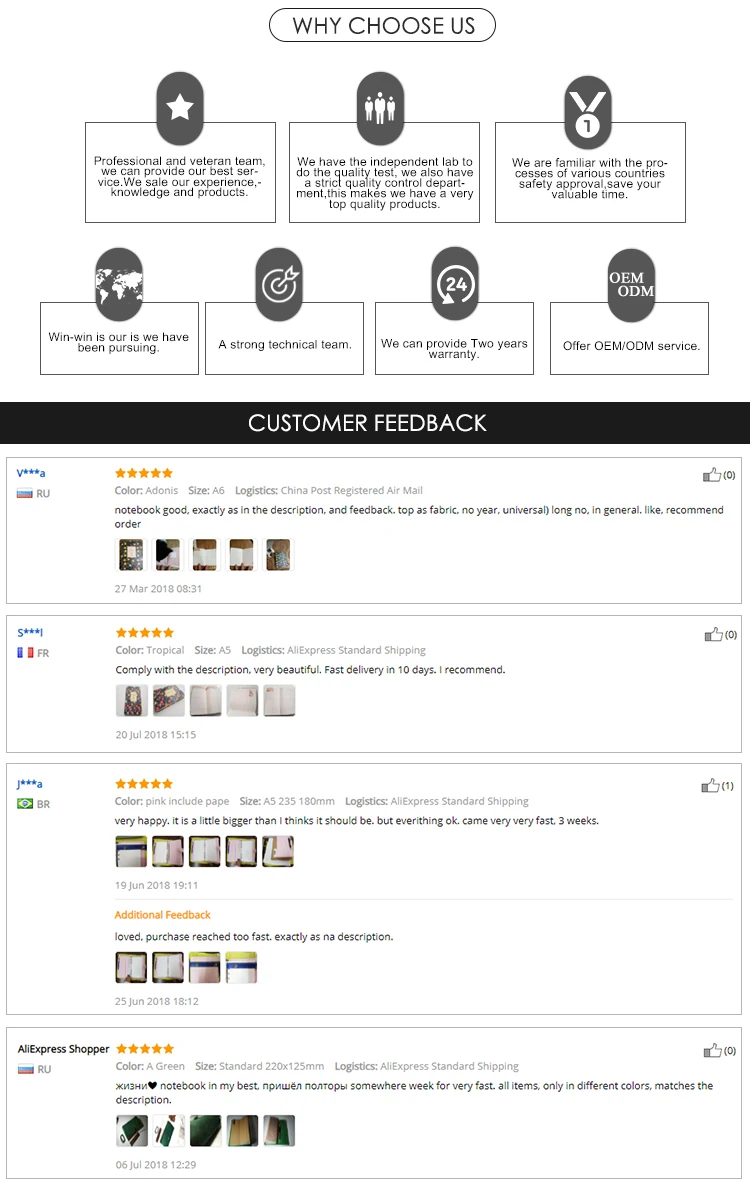This screenshot has width=750, height=1185.
Task: Click the number one medal icon
Action: tap(587, 112)
